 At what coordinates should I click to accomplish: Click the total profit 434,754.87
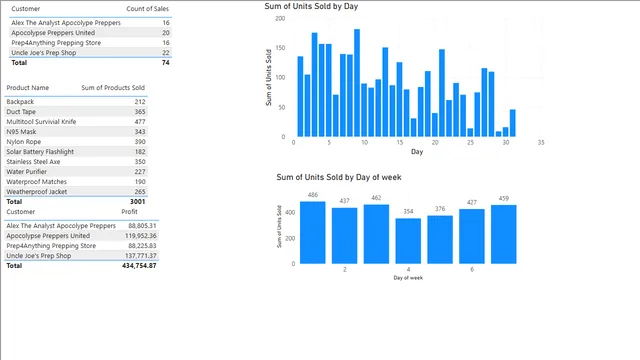[139, 266]
